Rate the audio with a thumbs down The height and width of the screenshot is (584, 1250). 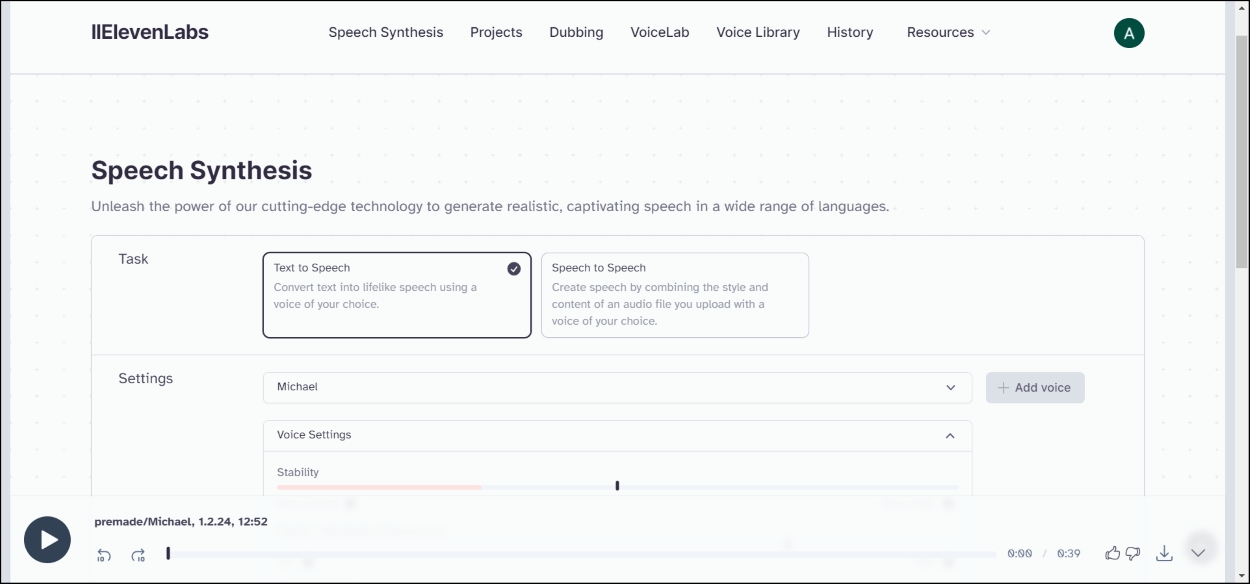pyautogui.click(x=1133, y=553)
